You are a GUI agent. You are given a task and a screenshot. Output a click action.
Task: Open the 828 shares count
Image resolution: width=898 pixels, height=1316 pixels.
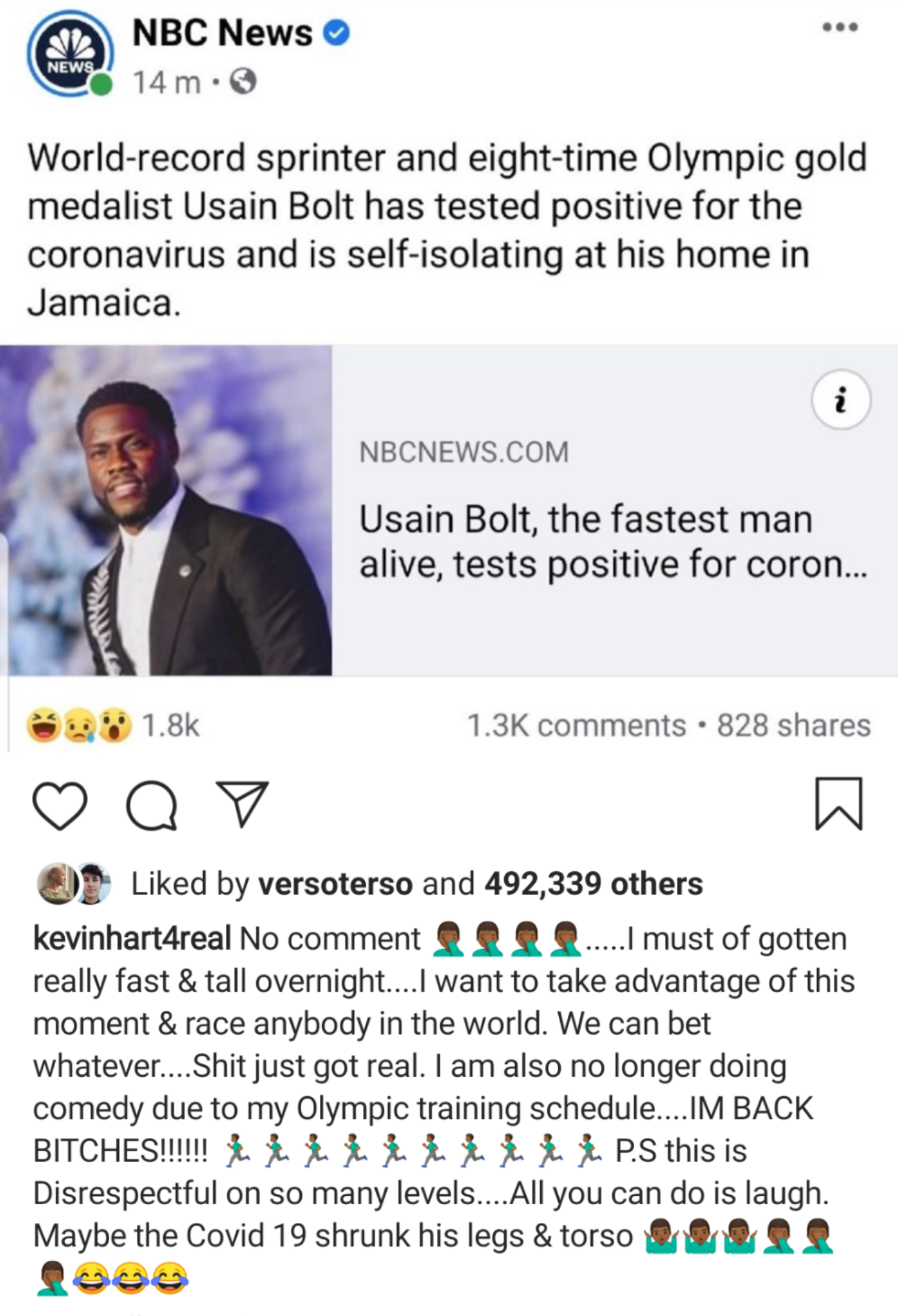pyautogui.click(x=794, y=725)
